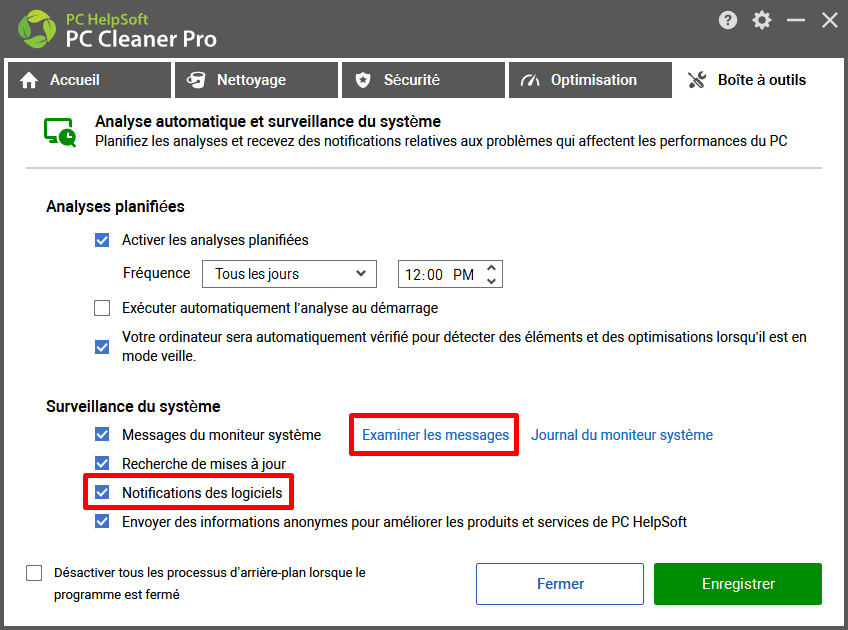
Task: Click the PC Cleaner Pro leaf logo
Action: (37, 29)
